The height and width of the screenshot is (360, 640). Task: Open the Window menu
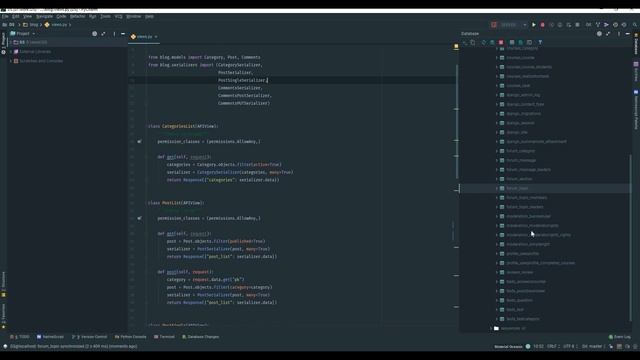tap(133, 17)
